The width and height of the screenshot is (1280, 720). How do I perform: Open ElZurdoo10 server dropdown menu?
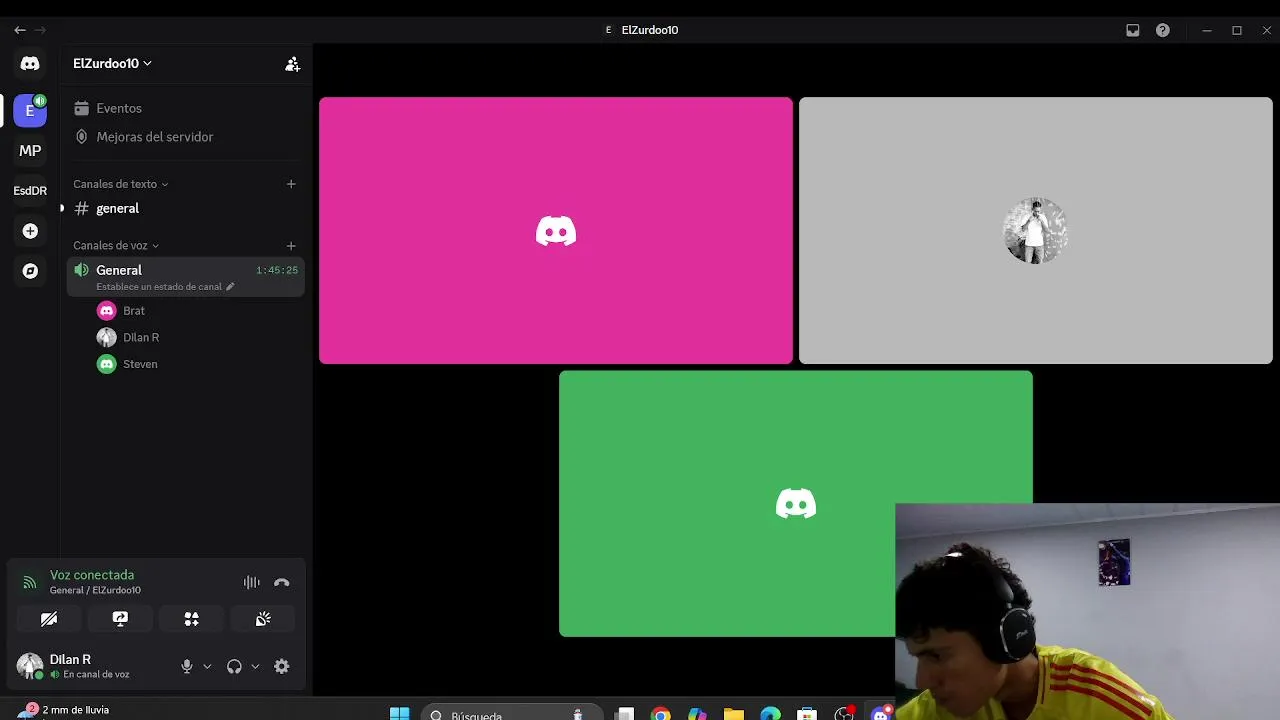click(112, 64)
